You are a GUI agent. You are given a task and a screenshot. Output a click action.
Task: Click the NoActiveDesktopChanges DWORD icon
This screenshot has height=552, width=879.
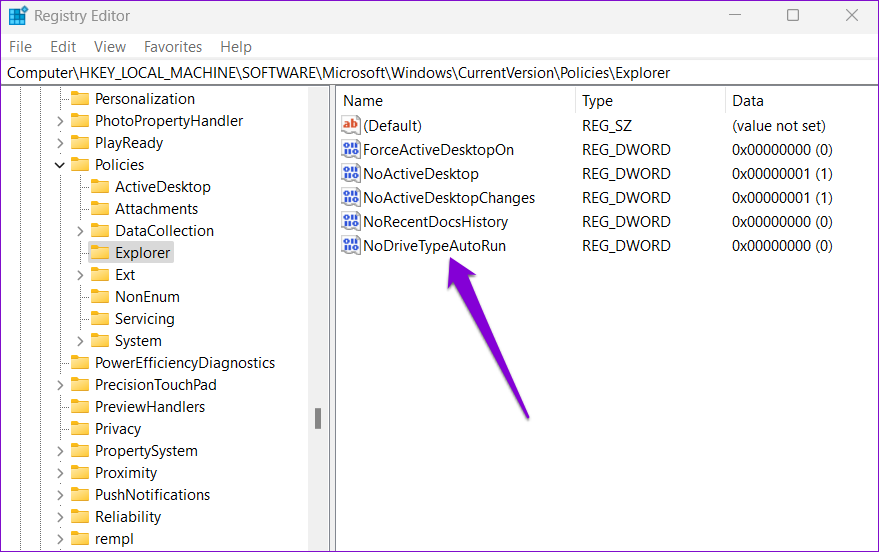click(351, 198)
